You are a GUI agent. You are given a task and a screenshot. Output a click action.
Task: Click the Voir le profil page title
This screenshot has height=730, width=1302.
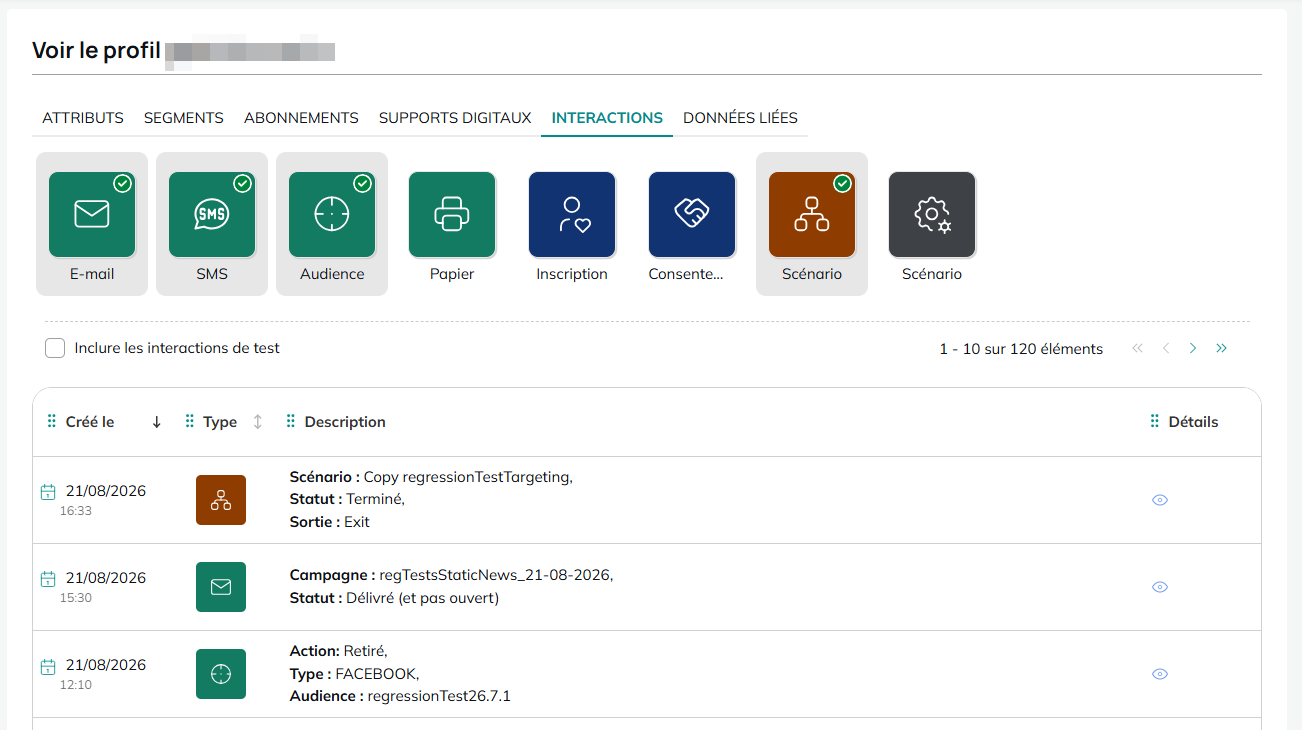click(x=96, y=50)
